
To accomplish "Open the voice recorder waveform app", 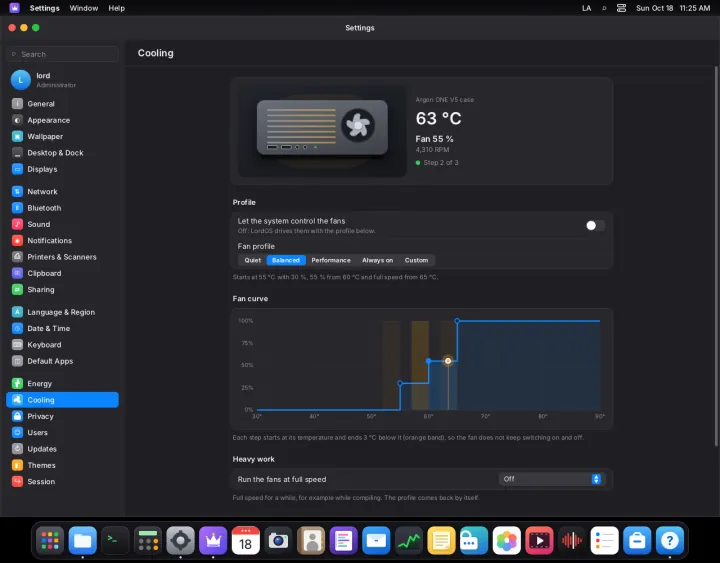I will point(572,540).
